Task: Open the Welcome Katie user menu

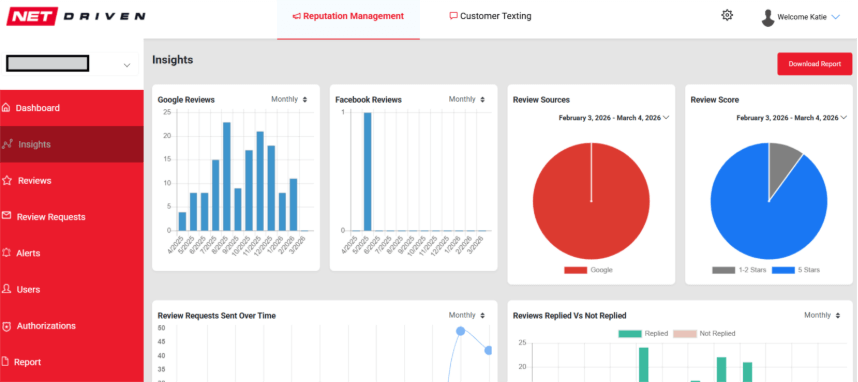Action: [x=801, y=18]
